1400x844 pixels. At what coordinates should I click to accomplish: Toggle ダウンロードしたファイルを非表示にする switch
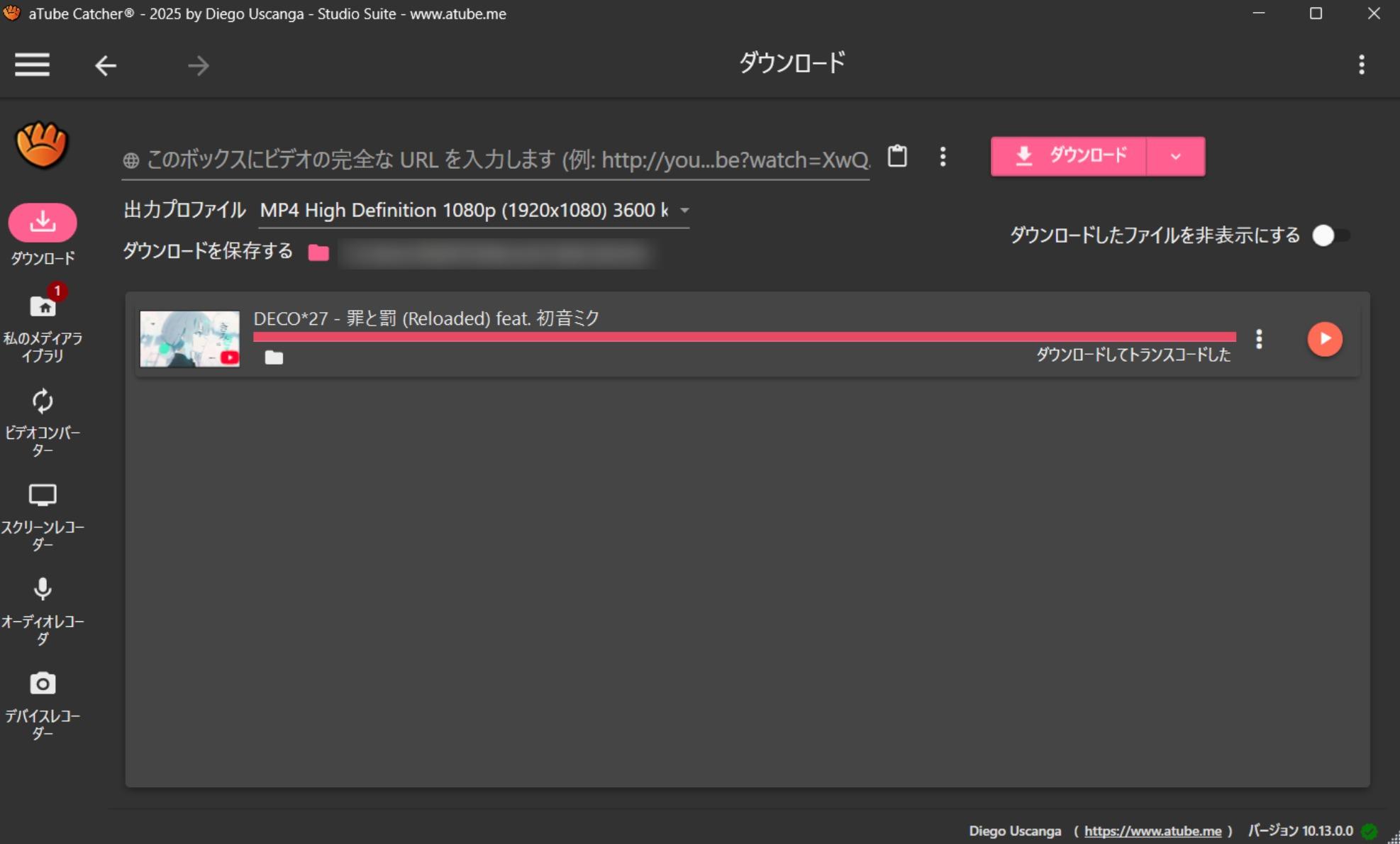point(1330,235)
